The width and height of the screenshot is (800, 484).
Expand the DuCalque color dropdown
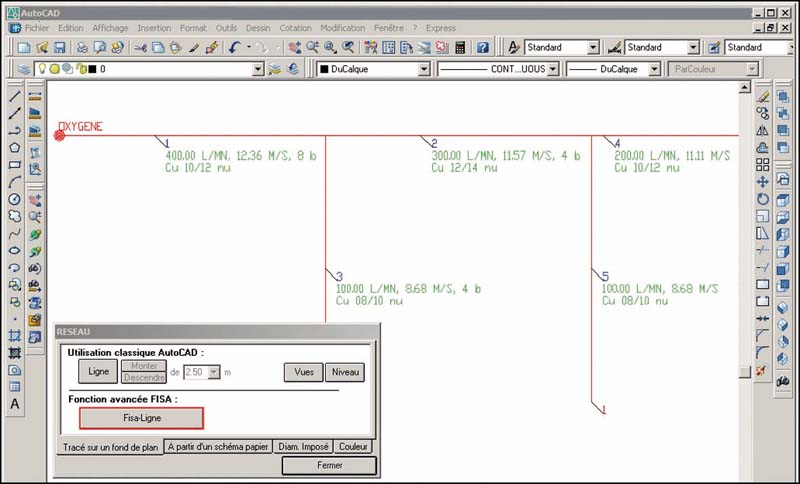point(424,70)
